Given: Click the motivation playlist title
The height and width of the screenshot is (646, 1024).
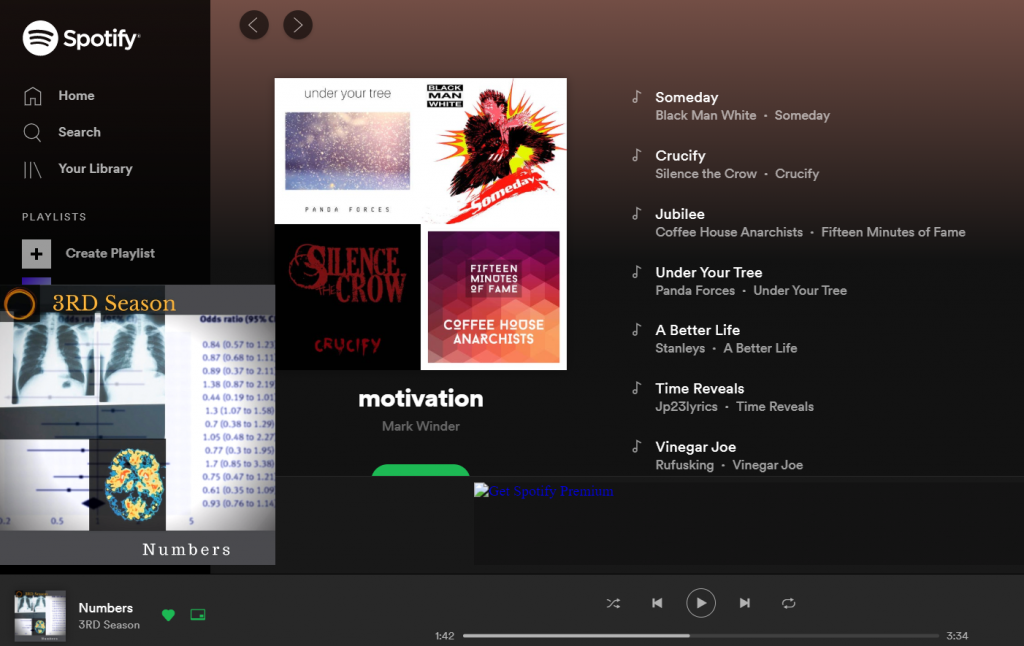Looking at the screenshot, I should pyautogui.click(x=421, y=398).
